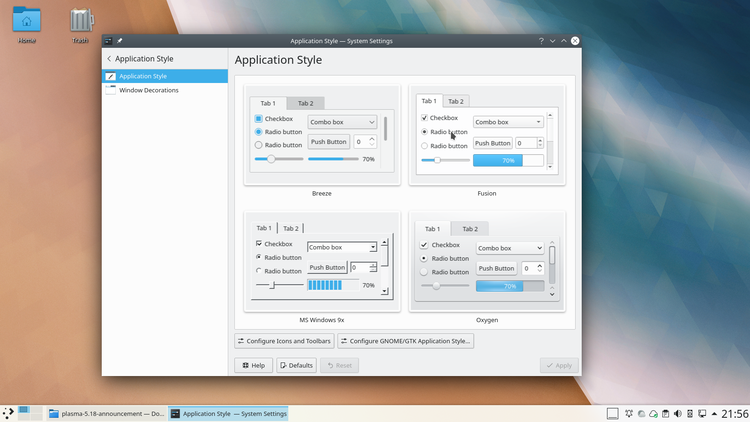Click the Help button

254,366
